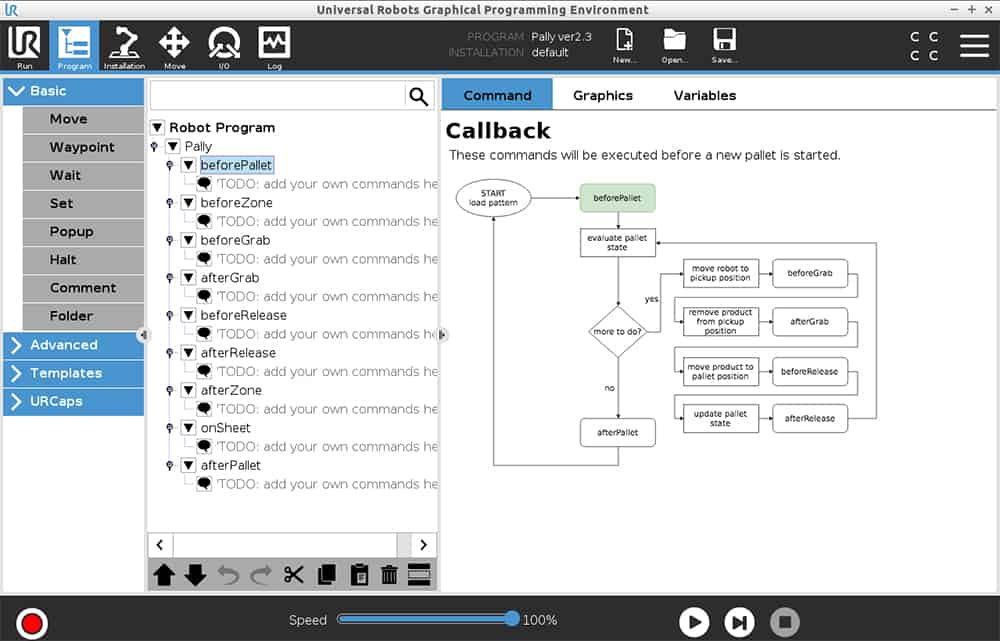Collapse the beforeGrab tree node
The image size is (1000, 641).
[x=188, y=240]
